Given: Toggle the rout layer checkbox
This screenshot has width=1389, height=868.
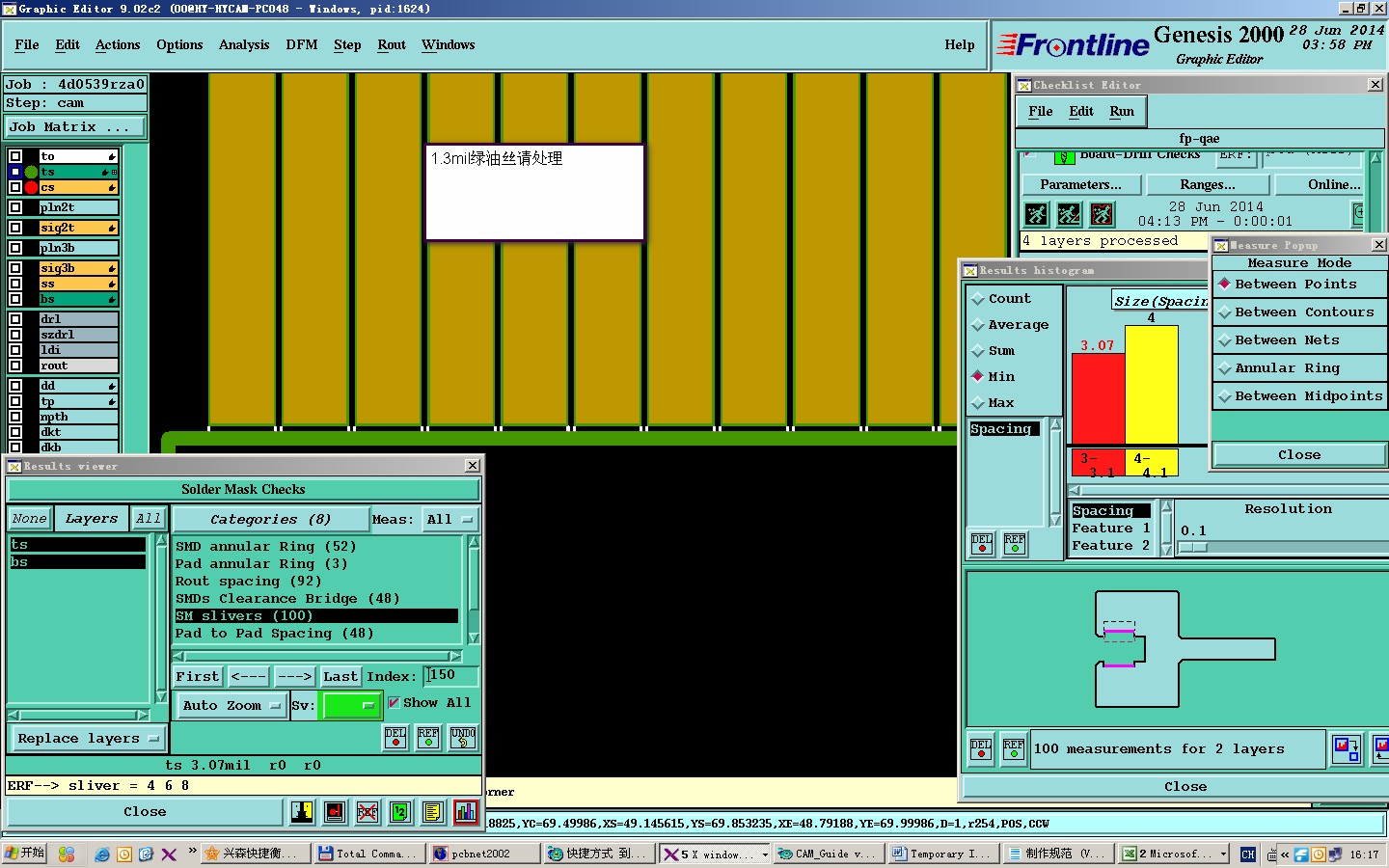Looking at the screenshot, I should tap(15, 366).
